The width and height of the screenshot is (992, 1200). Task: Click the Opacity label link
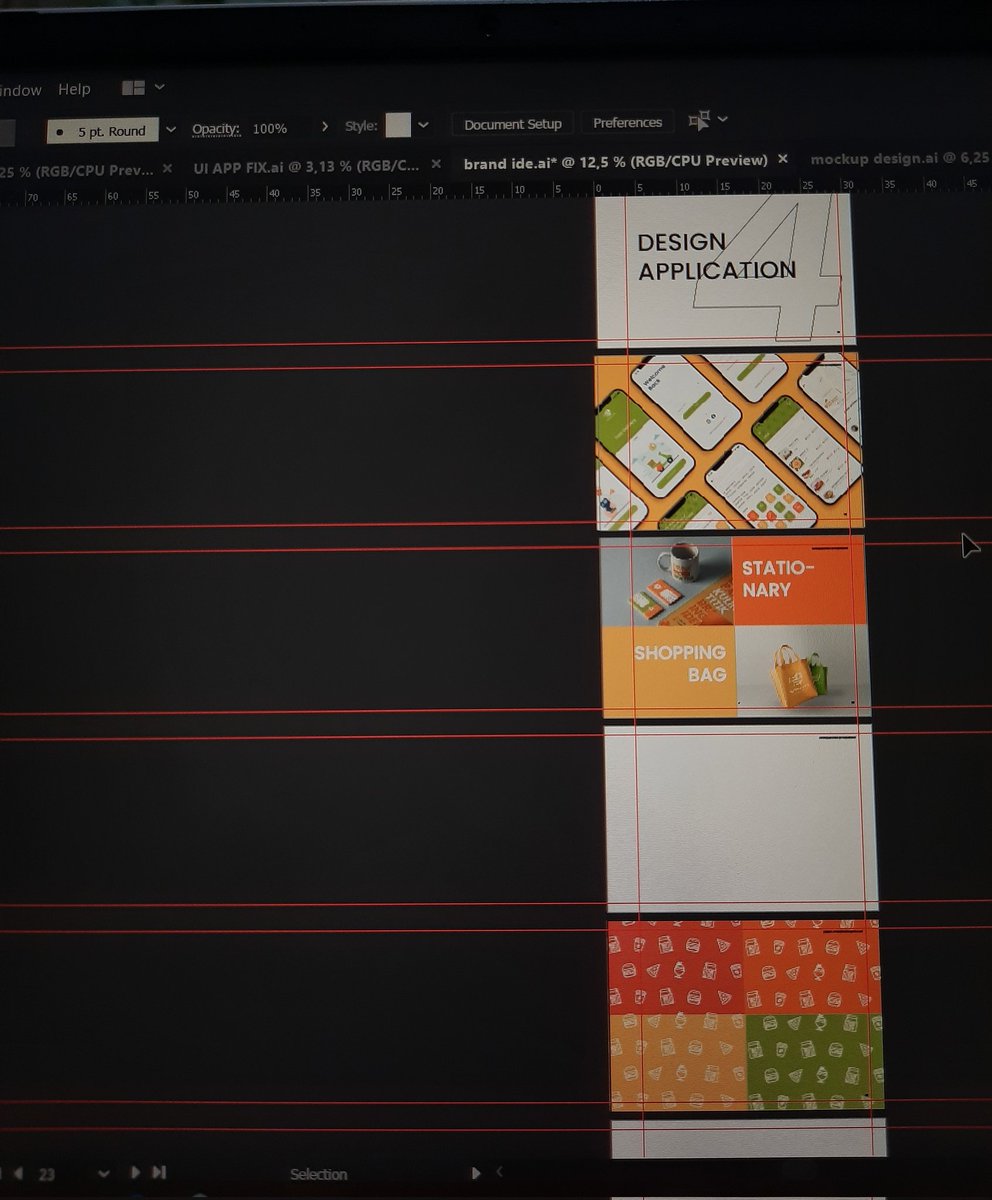coord(216,129)
